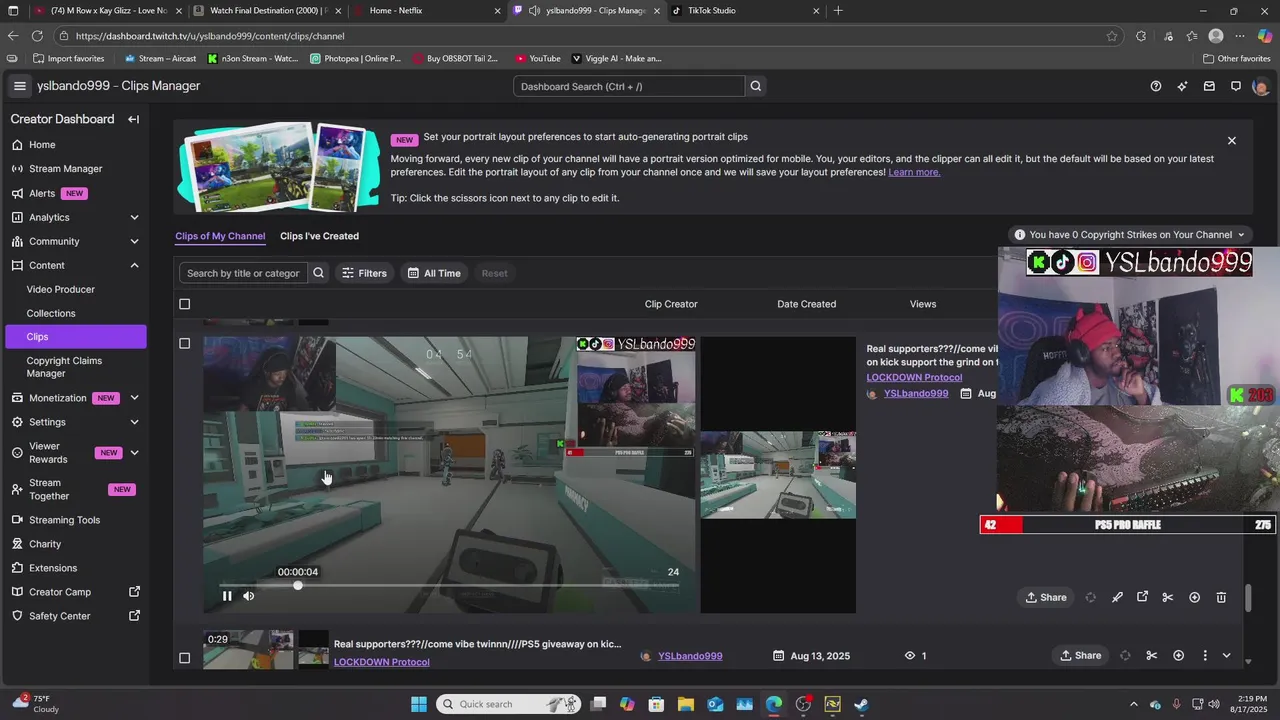Click the page vertical scrollbar thumb
The height and width of the screenshot is (720, 1280).
[1248, 598]
